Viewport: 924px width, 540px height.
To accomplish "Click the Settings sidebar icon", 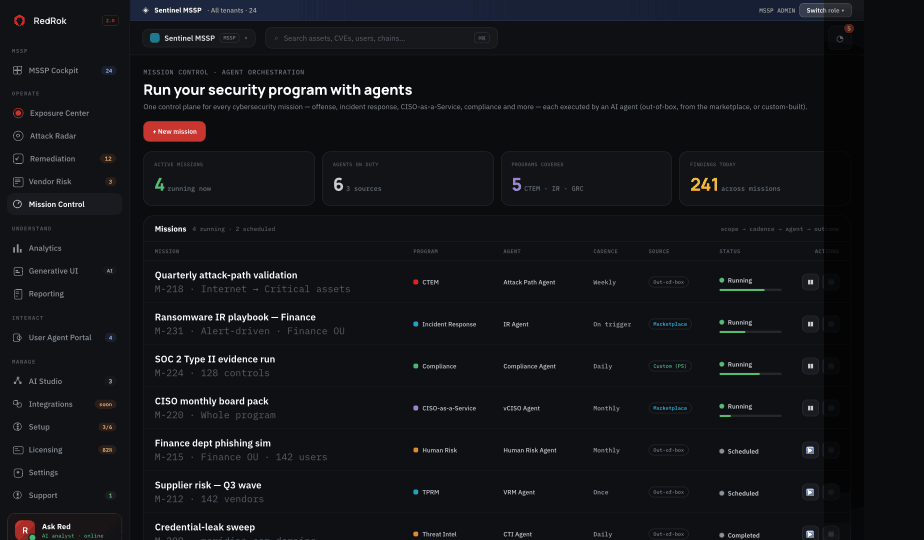I will pos(18,473).
